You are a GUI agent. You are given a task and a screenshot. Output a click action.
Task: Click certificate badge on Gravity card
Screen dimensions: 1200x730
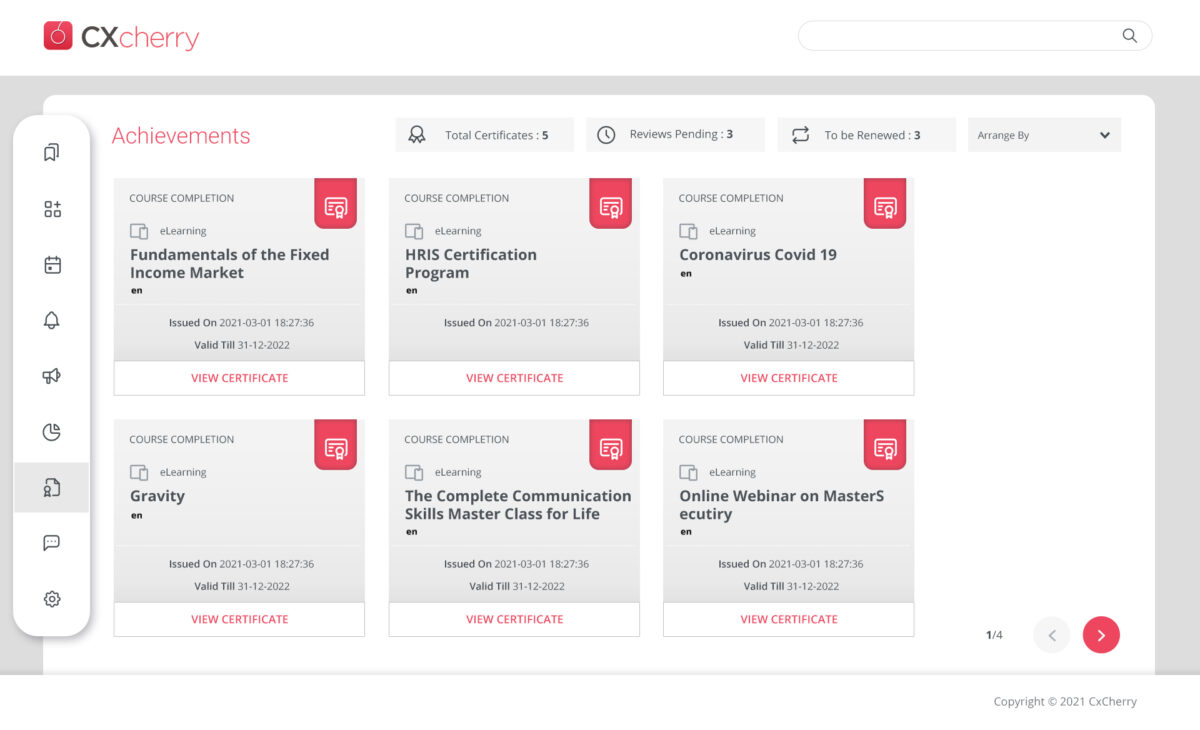pyautogui.click(x=336, y=445)
